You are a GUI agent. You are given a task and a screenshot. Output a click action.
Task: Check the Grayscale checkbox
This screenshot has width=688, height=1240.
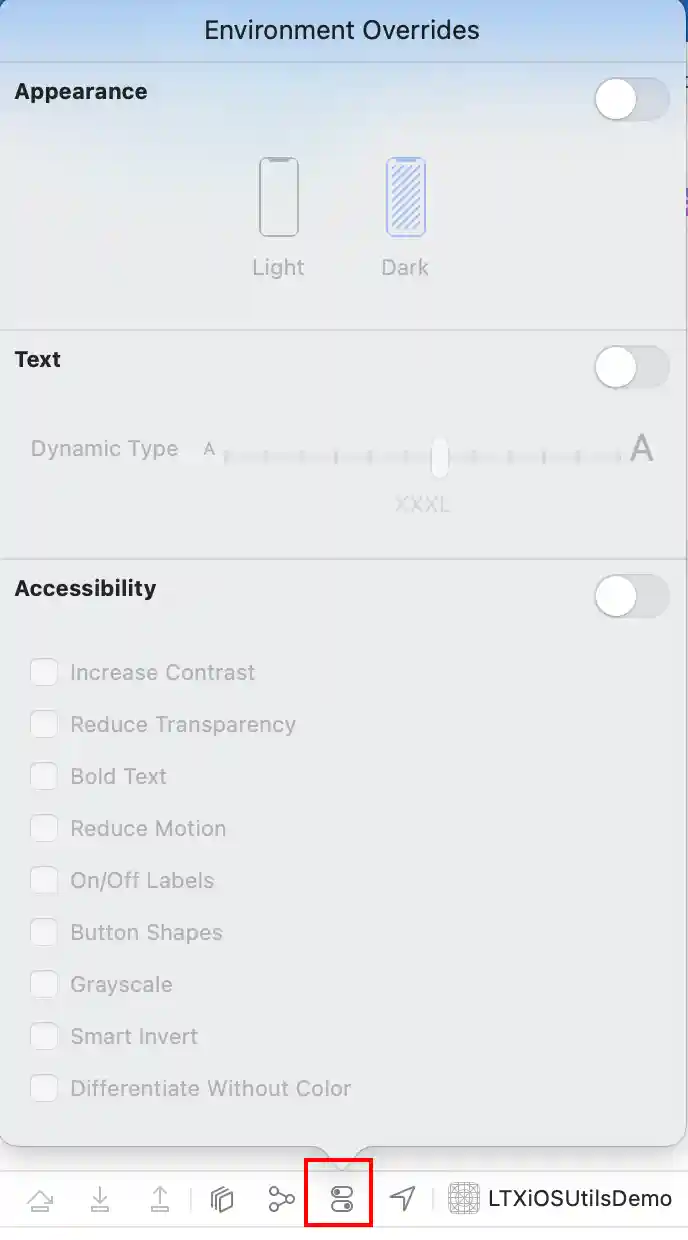(44, 984)
